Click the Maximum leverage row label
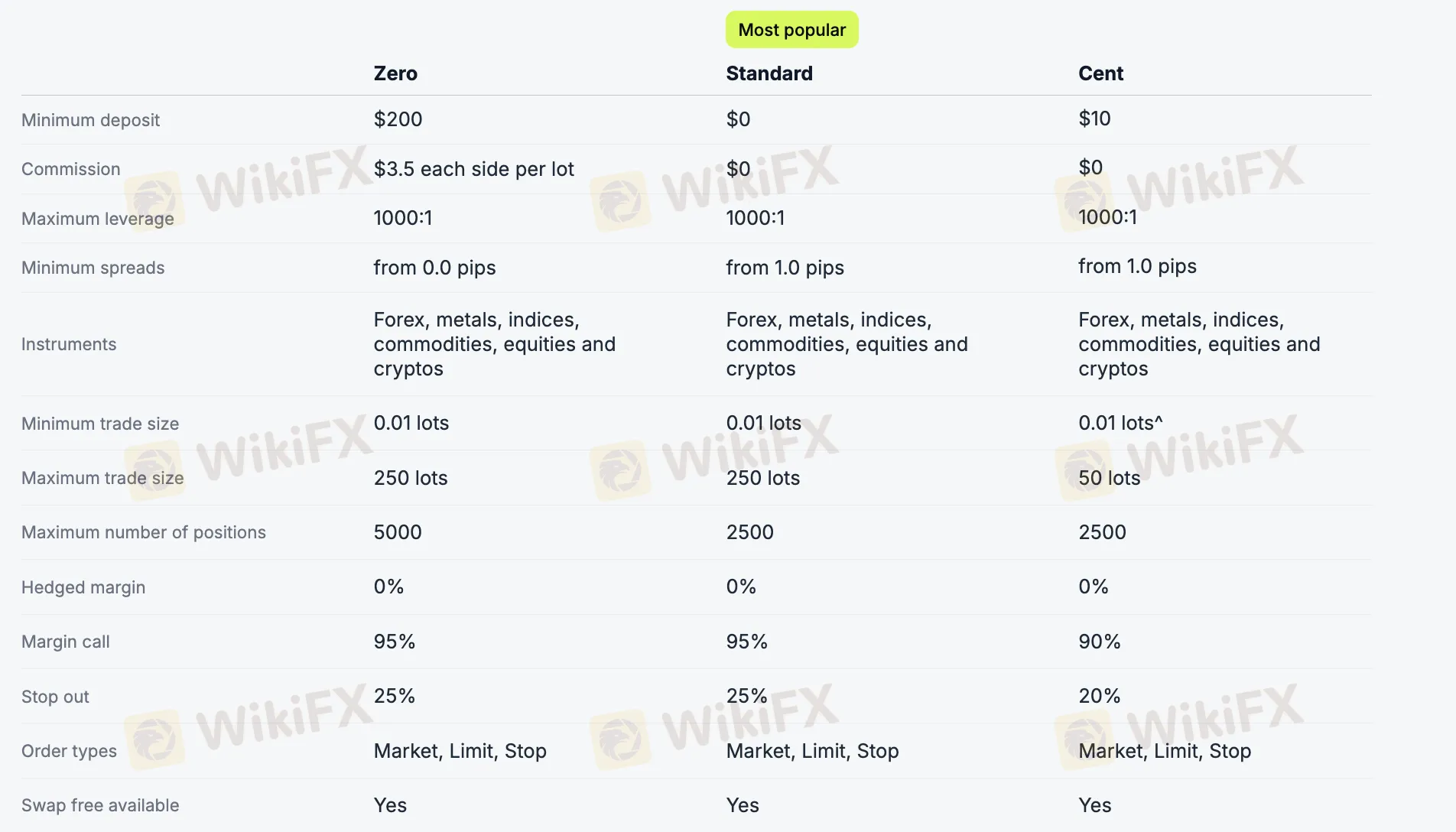Viewport: 1456px width, 832px height. (x=97, y=219)
